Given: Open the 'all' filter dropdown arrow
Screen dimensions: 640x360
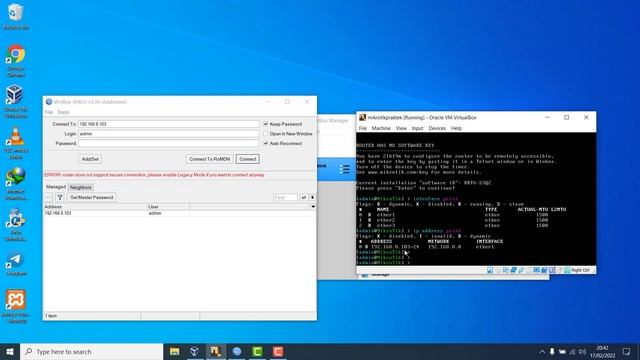Looking at the screenshot, I should (313, 198).
